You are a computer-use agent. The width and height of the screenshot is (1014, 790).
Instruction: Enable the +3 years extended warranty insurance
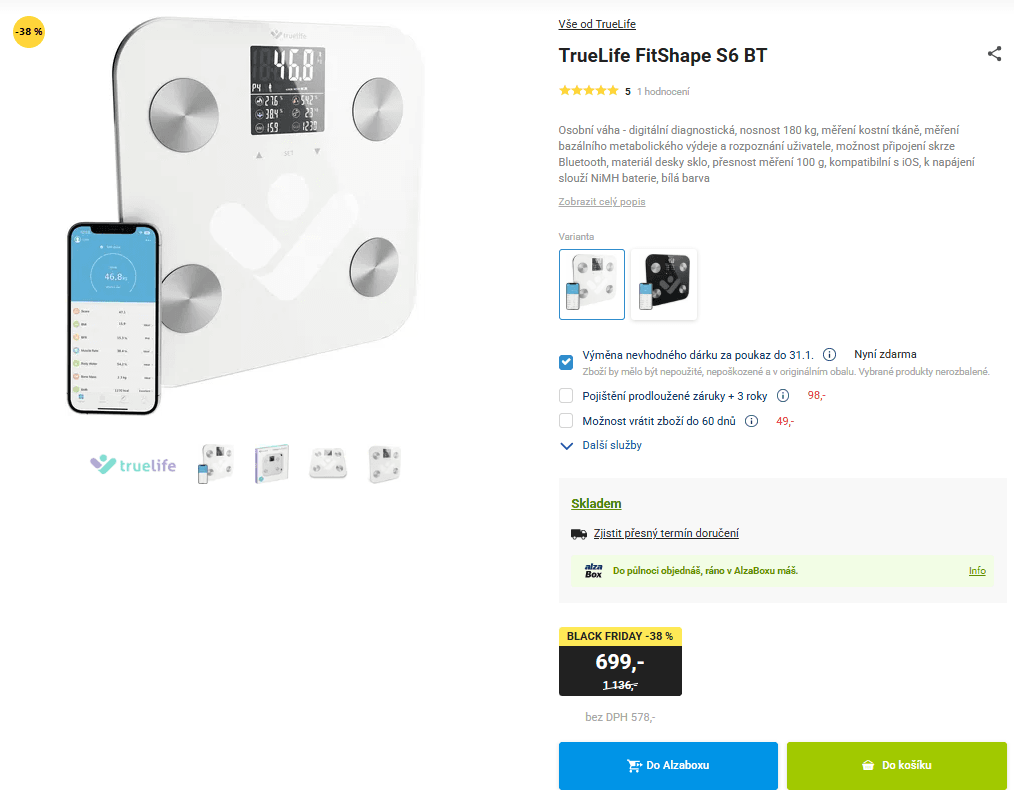(x=564, y=395)
